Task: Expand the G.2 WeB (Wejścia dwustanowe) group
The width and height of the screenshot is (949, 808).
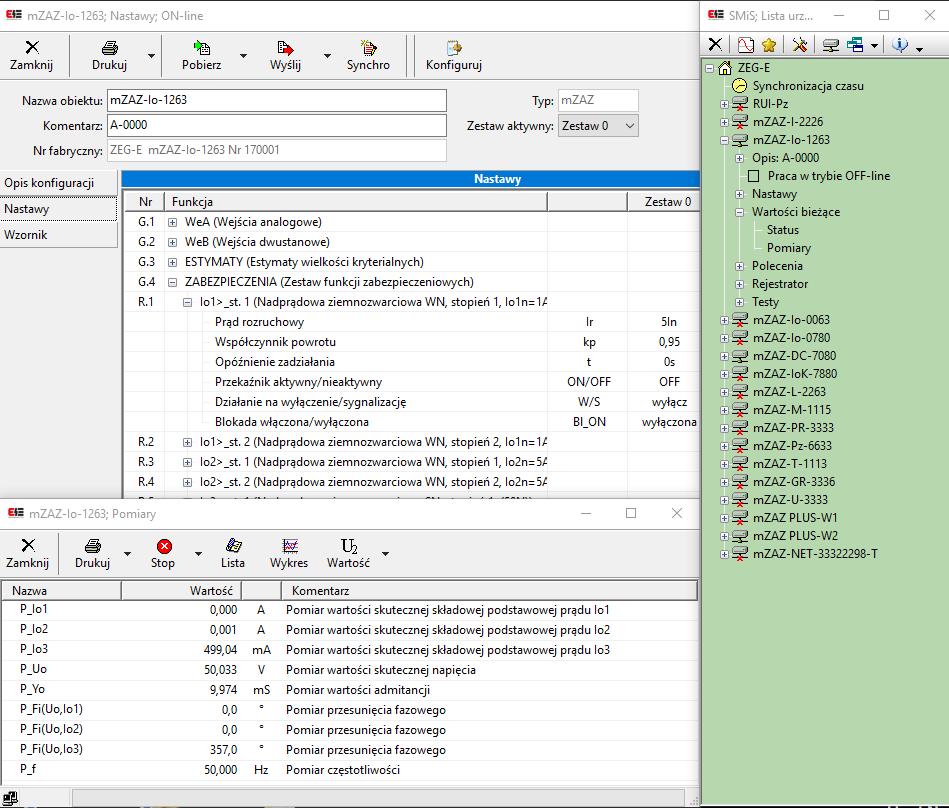Action: pyautogui.click(x=172, y=243)
